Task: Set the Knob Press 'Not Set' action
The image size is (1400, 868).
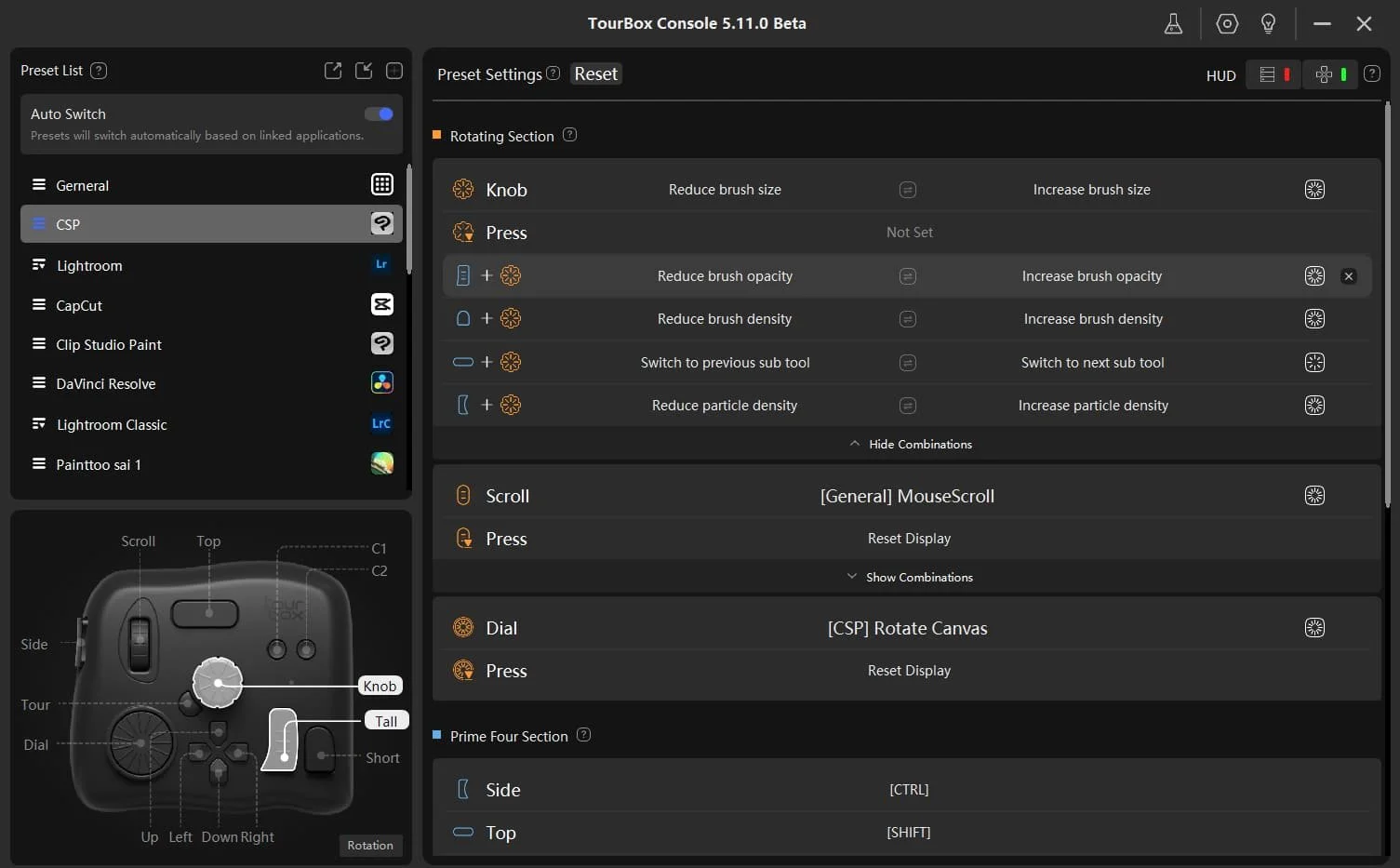Action: click(x=909, y=233)
